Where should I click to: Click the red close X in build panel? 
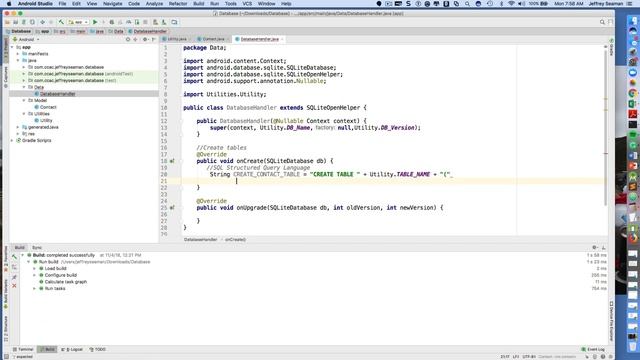[14, 286]
